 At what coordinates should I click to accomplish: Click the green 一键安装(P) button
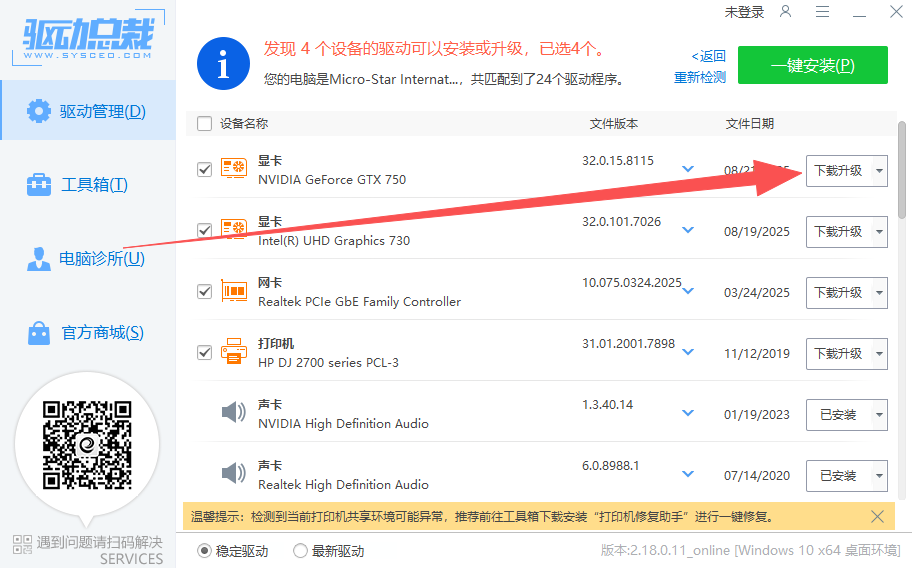812,66
